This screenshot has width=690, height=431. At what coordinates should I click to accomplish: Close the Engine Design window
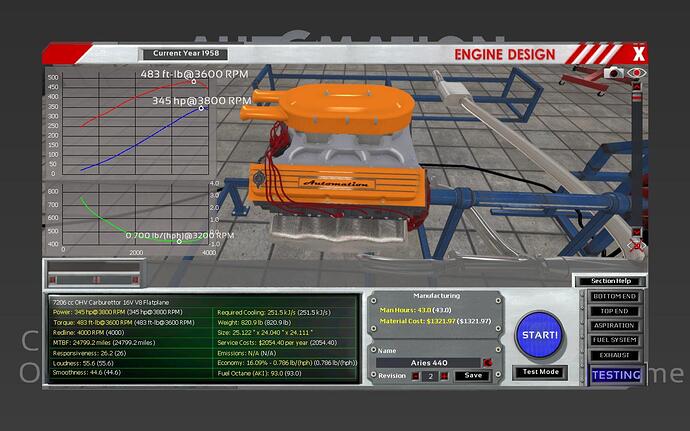pos(639,53)
